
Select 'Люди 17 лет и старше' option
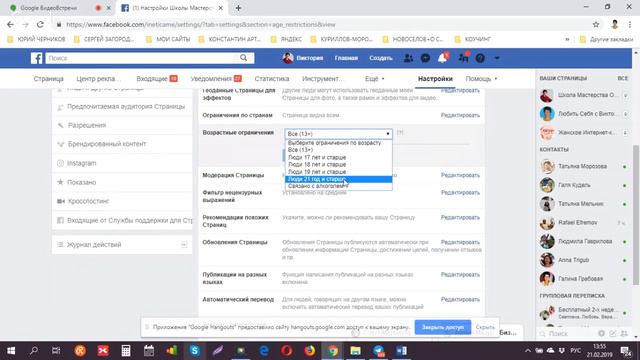point(338,157)
